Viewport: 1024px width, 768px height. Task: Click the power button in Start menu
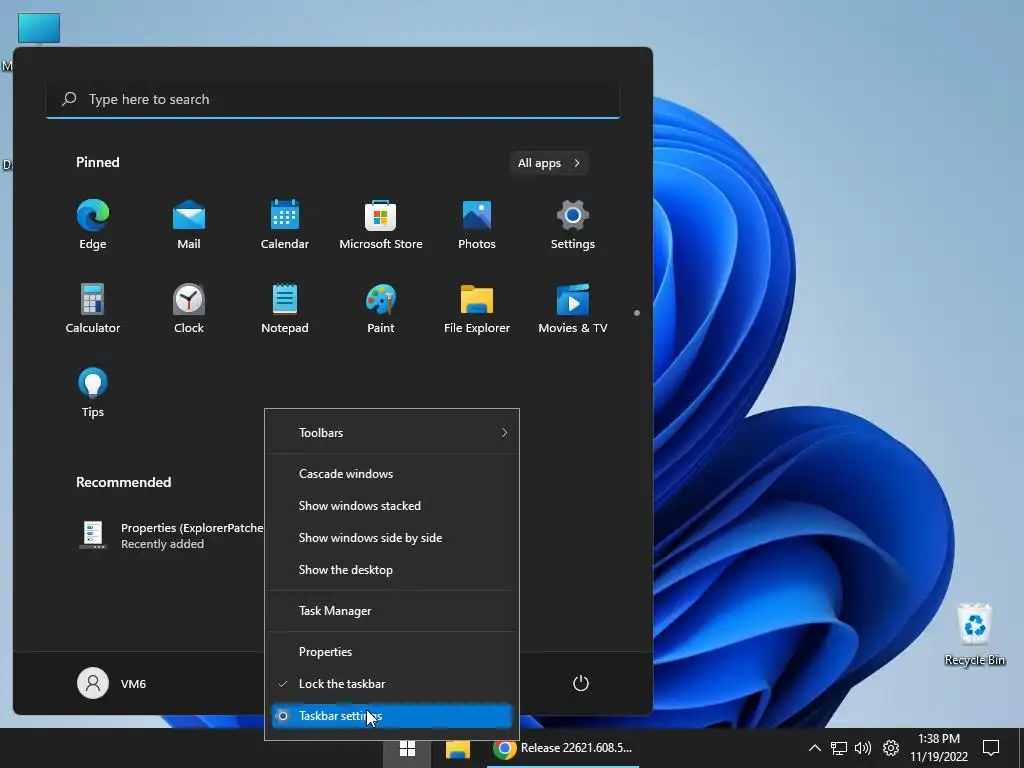(x=581, y=683)
